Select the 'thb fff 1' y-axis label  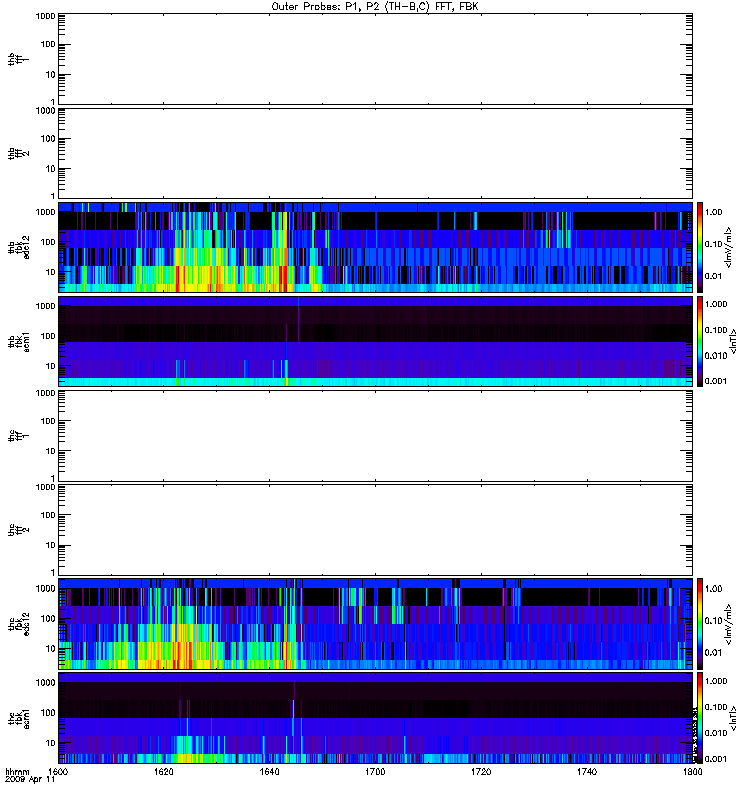(18, 60)
